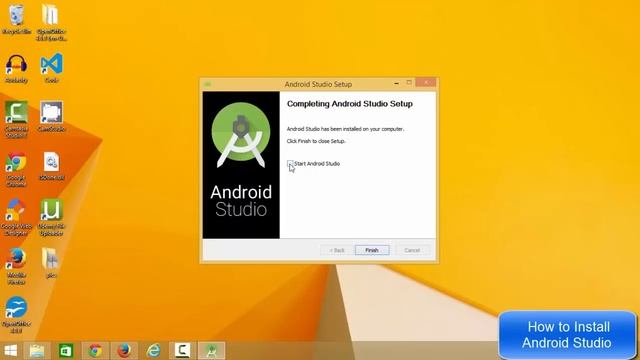This screenshot has height=360, width=640.
Task: Click the Android Studio Setup taskbar button
Action: coord(211,351)
